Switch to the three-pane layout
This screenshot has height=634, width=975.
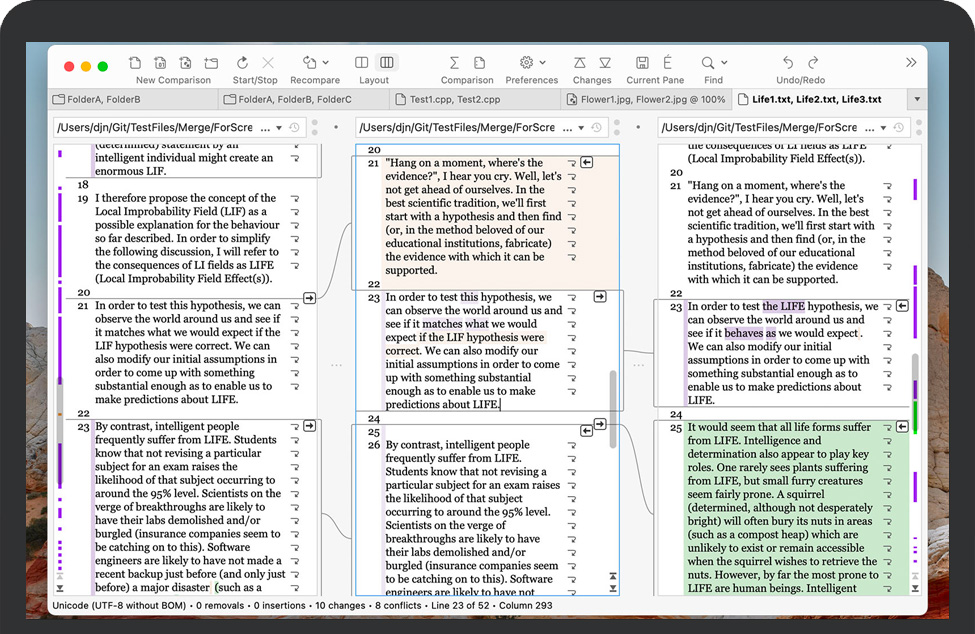(387, 63)
